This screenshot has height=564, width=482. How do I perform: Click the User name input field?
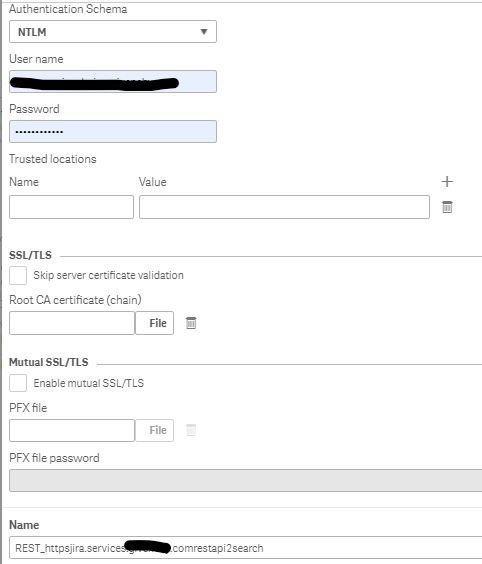[113, 82]
